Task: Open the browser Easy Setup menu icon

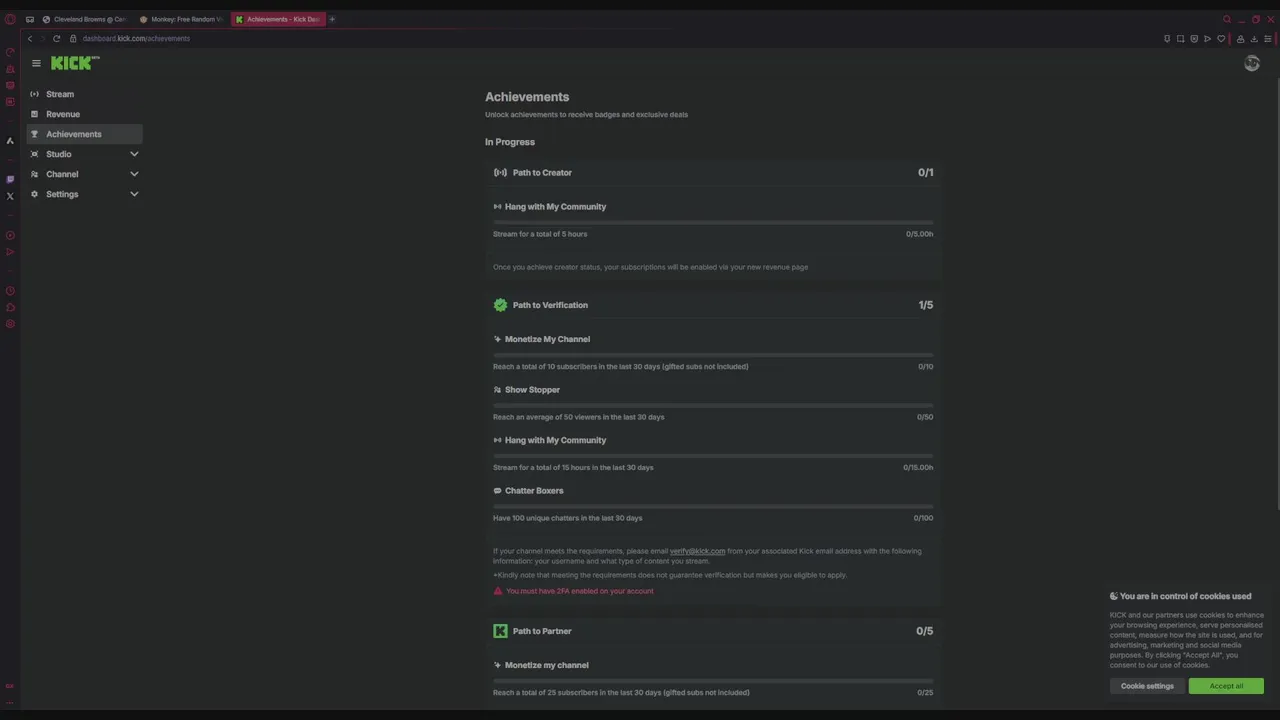Action: [1268, 39]
